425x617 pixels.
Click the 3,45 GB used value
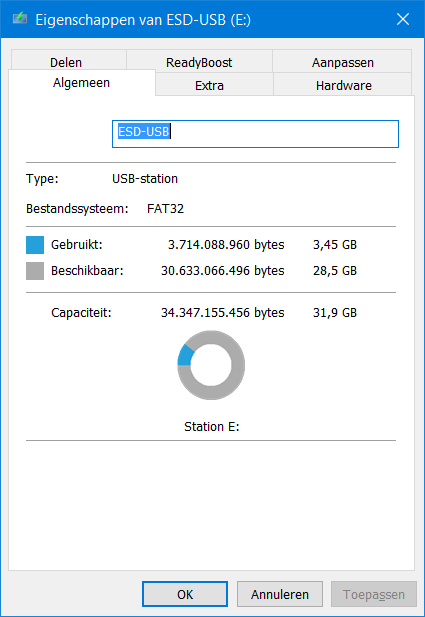[335, 245]
